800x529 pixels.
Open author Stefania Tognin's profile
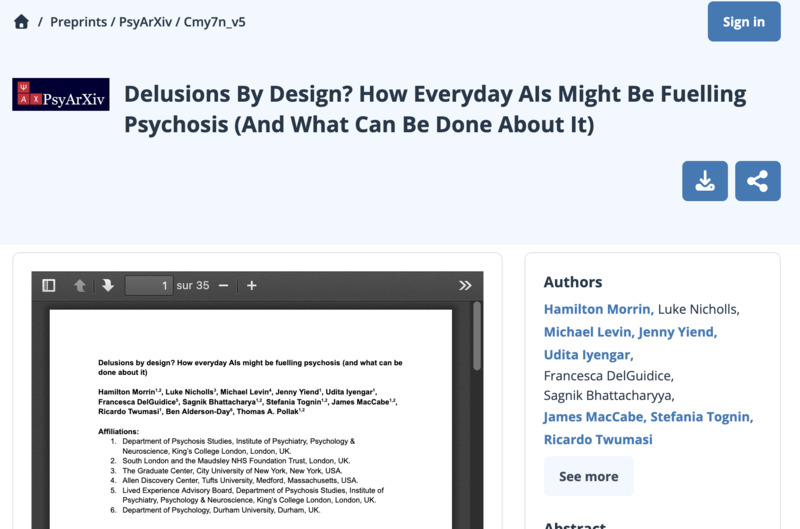click(702, 417)
